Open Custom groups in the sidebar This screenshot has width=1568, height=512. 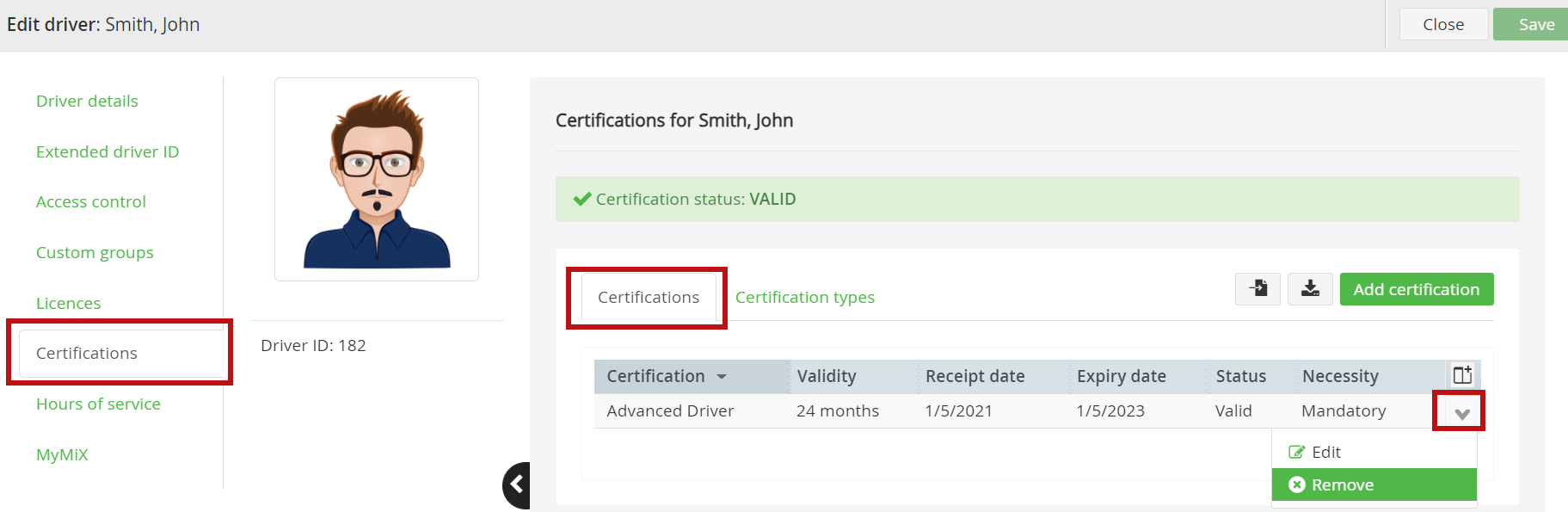pyautogui.click(x=95, y=252)
